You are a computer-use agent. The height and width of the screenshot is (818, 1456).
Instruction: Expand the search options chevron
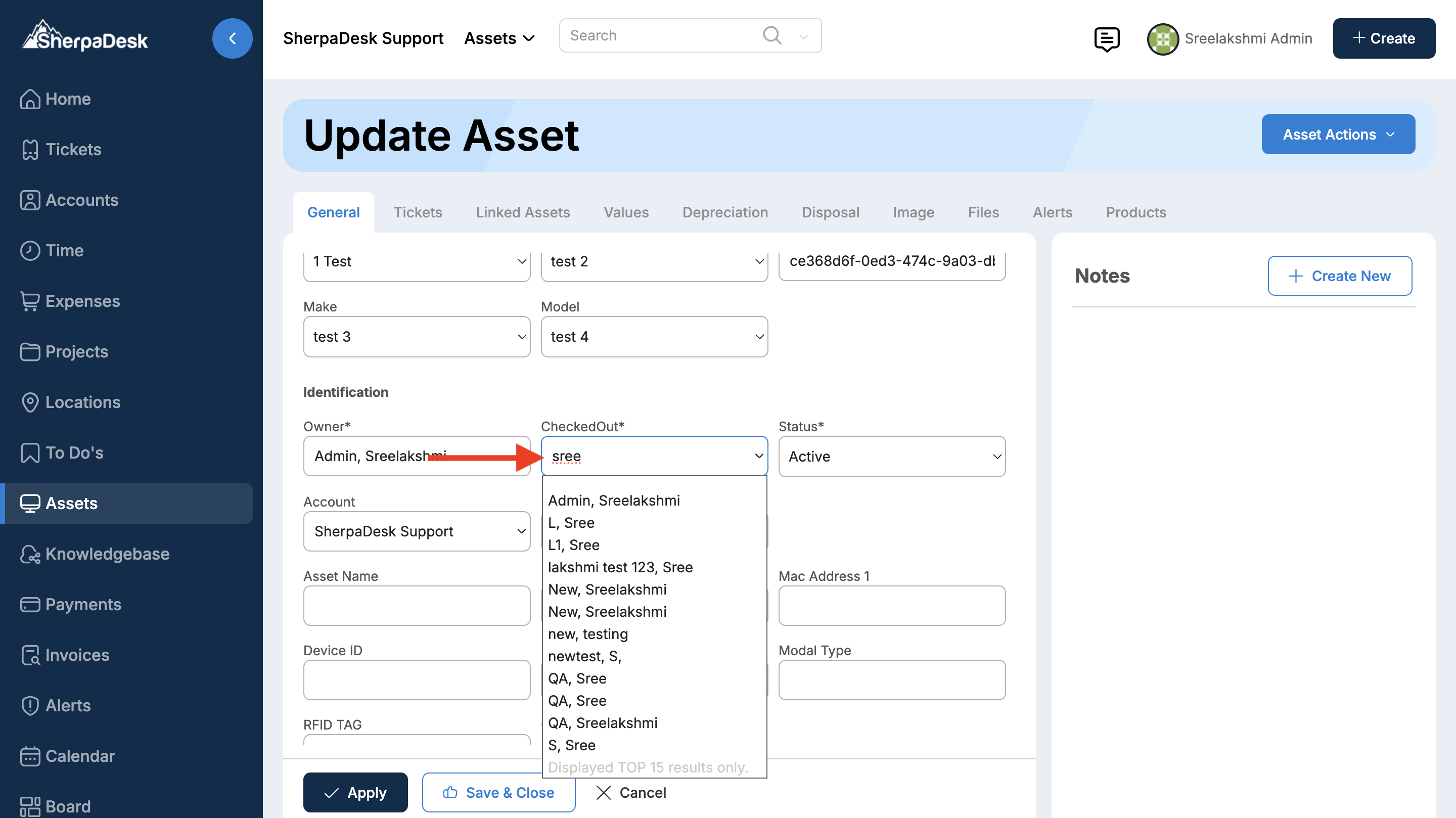click(x=803, y=37)
